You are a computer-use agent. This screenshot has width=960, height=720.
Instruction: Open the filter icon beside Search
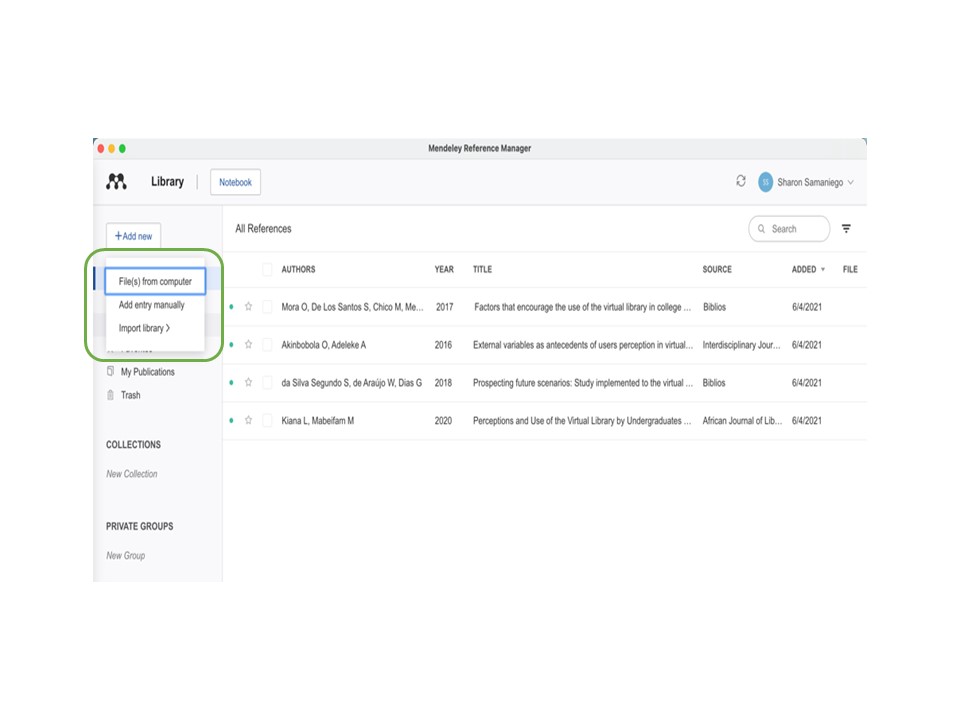846,228
